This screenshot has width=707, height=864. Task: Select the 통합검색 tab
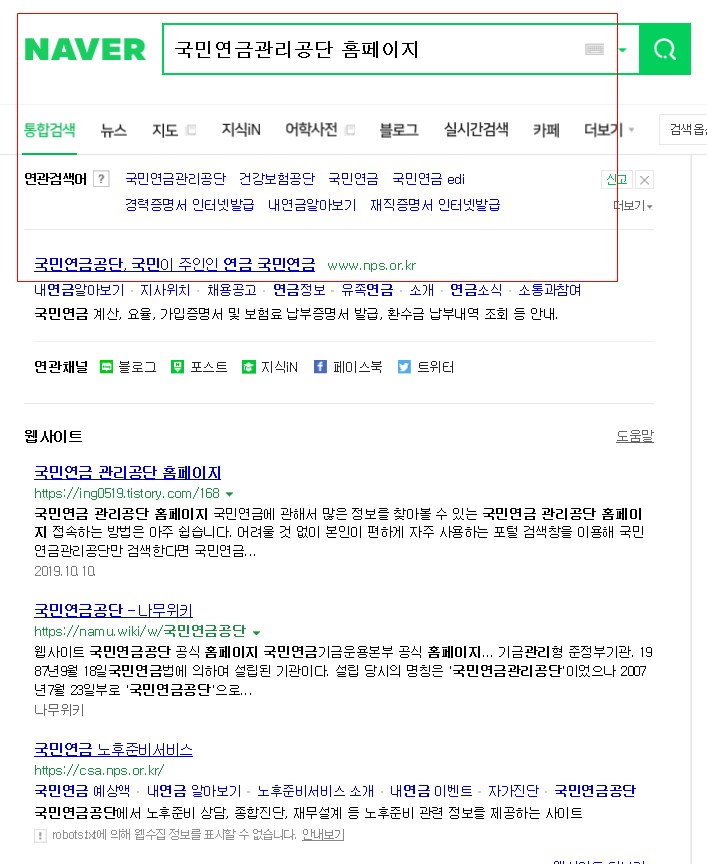(50, 130)
